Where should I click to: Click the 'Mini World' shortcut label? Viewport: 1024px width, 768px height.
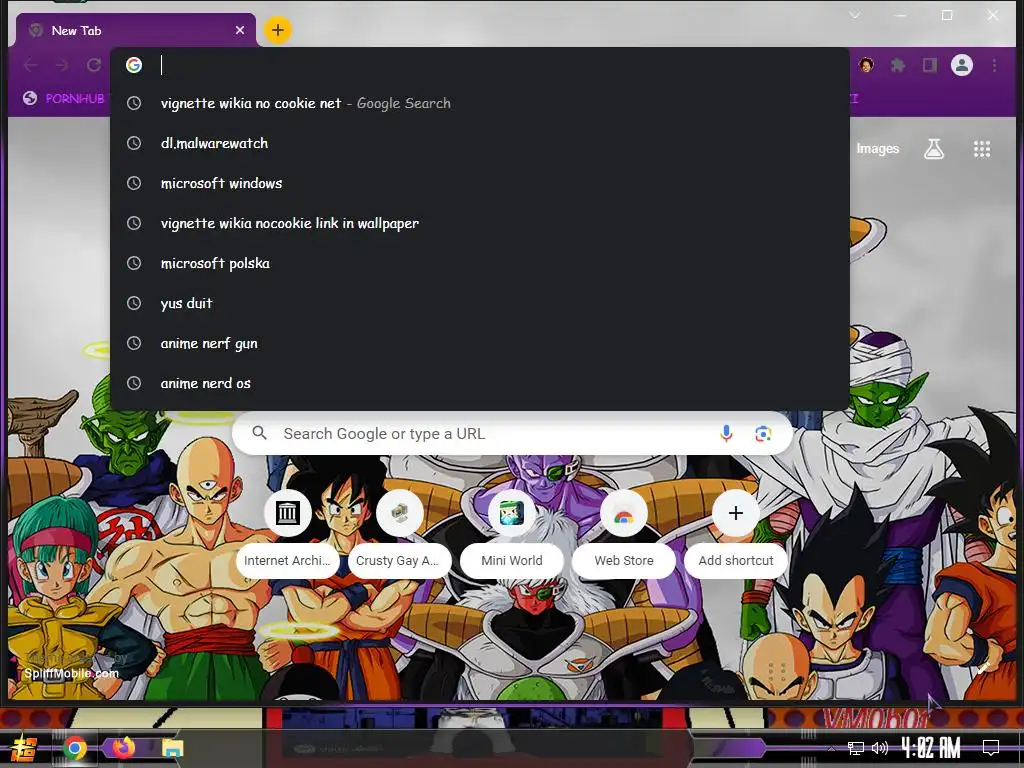click(512, 560)
